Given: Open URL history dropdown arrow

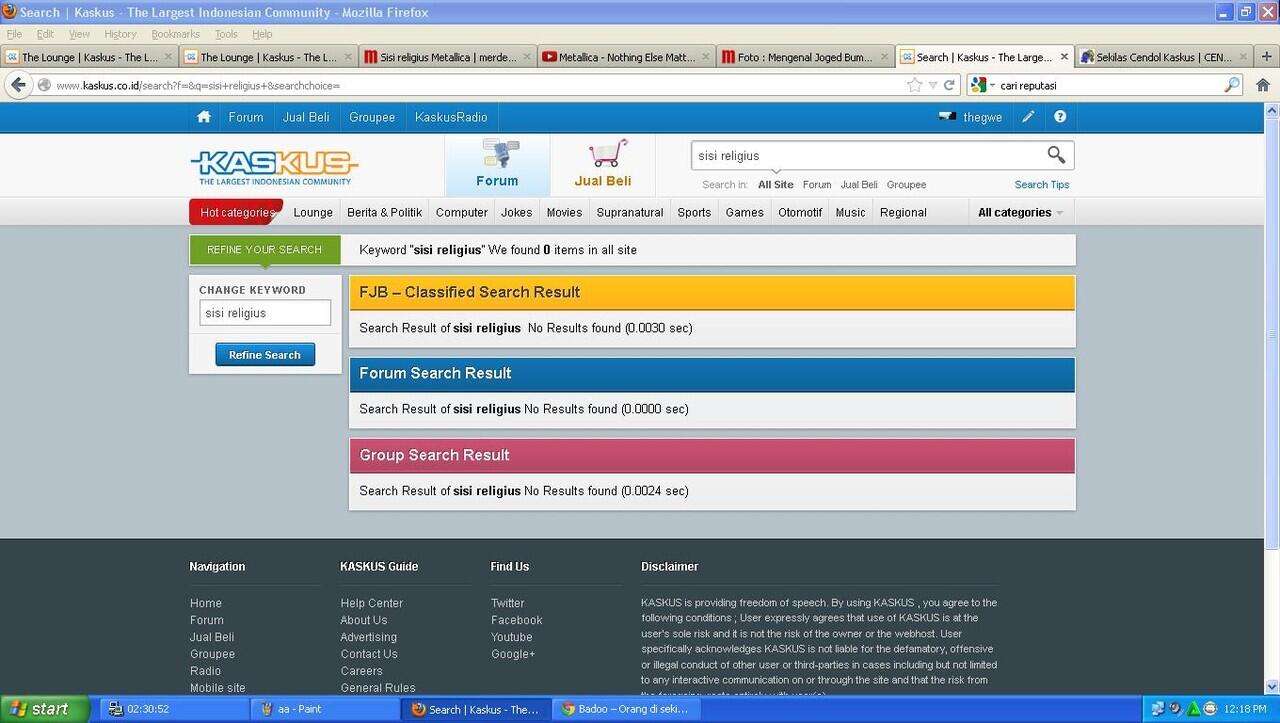Looking at the screenshot, I should (x=933, y=85).
